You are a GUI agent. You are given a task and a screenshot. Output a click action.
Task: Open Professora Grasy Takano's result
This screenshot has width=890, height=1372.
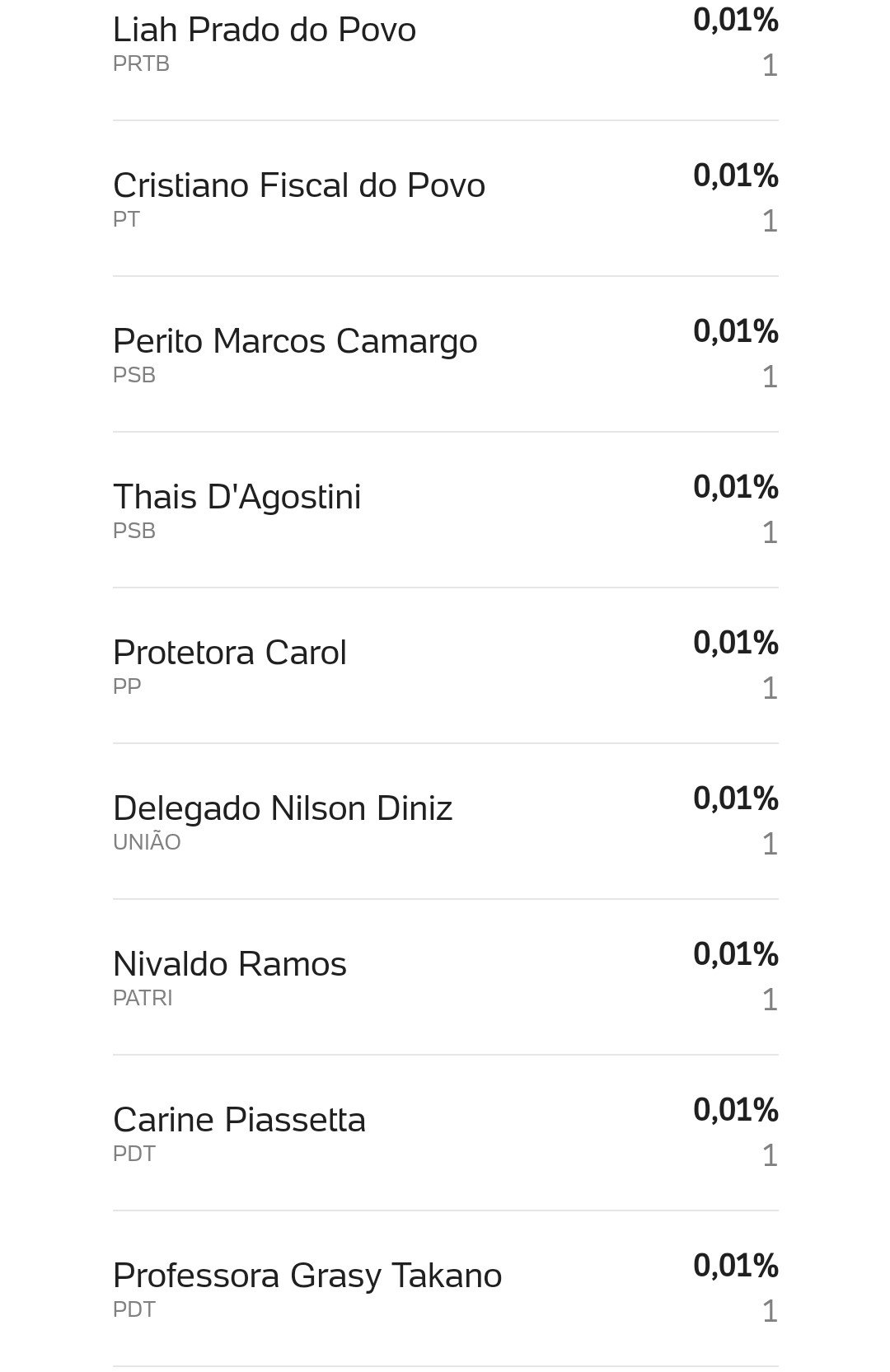click(x=445, y=1288)
